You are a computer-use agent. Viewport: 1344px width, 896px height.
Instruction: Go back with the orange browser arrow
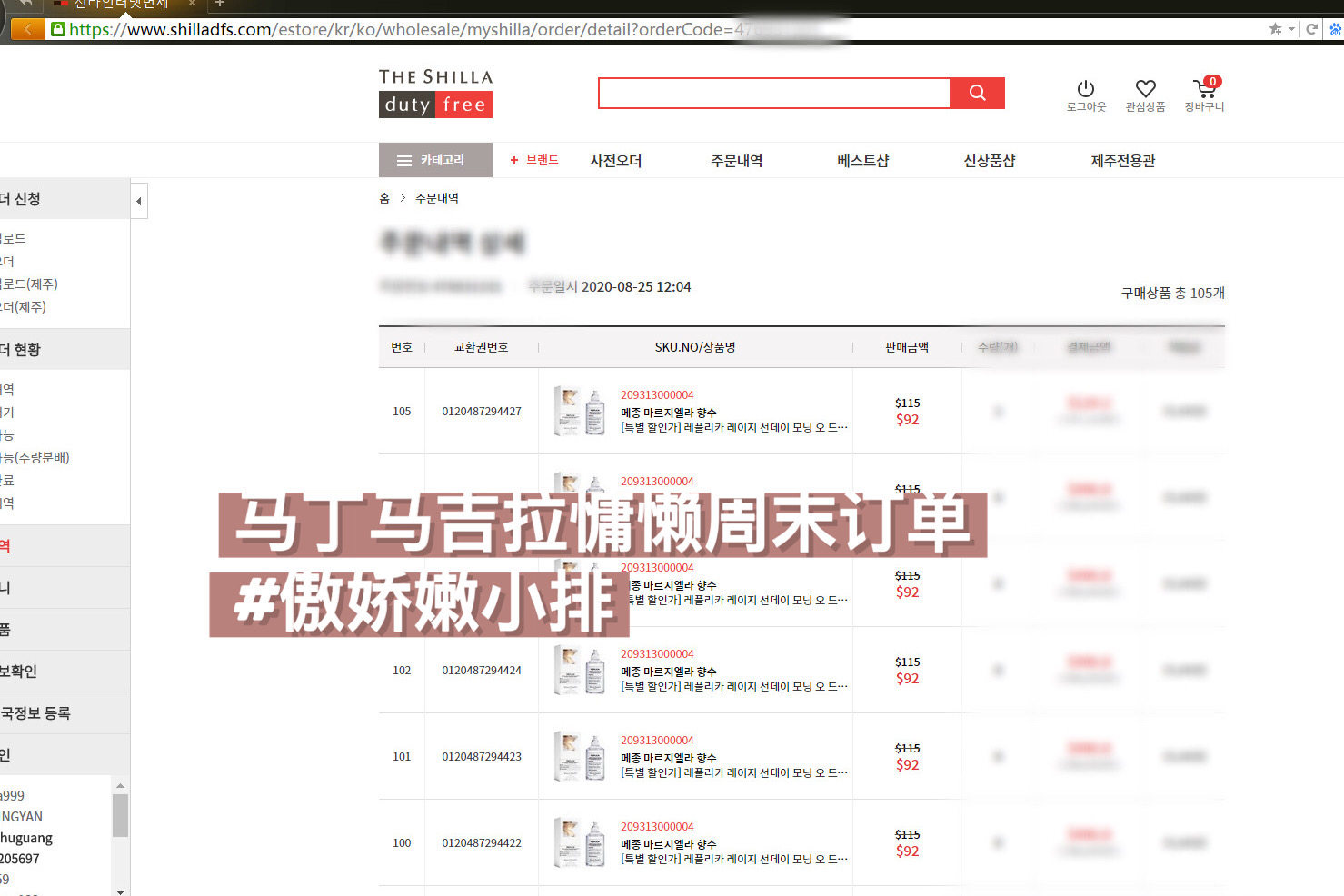pyautogui.click(x=27, y=29)
